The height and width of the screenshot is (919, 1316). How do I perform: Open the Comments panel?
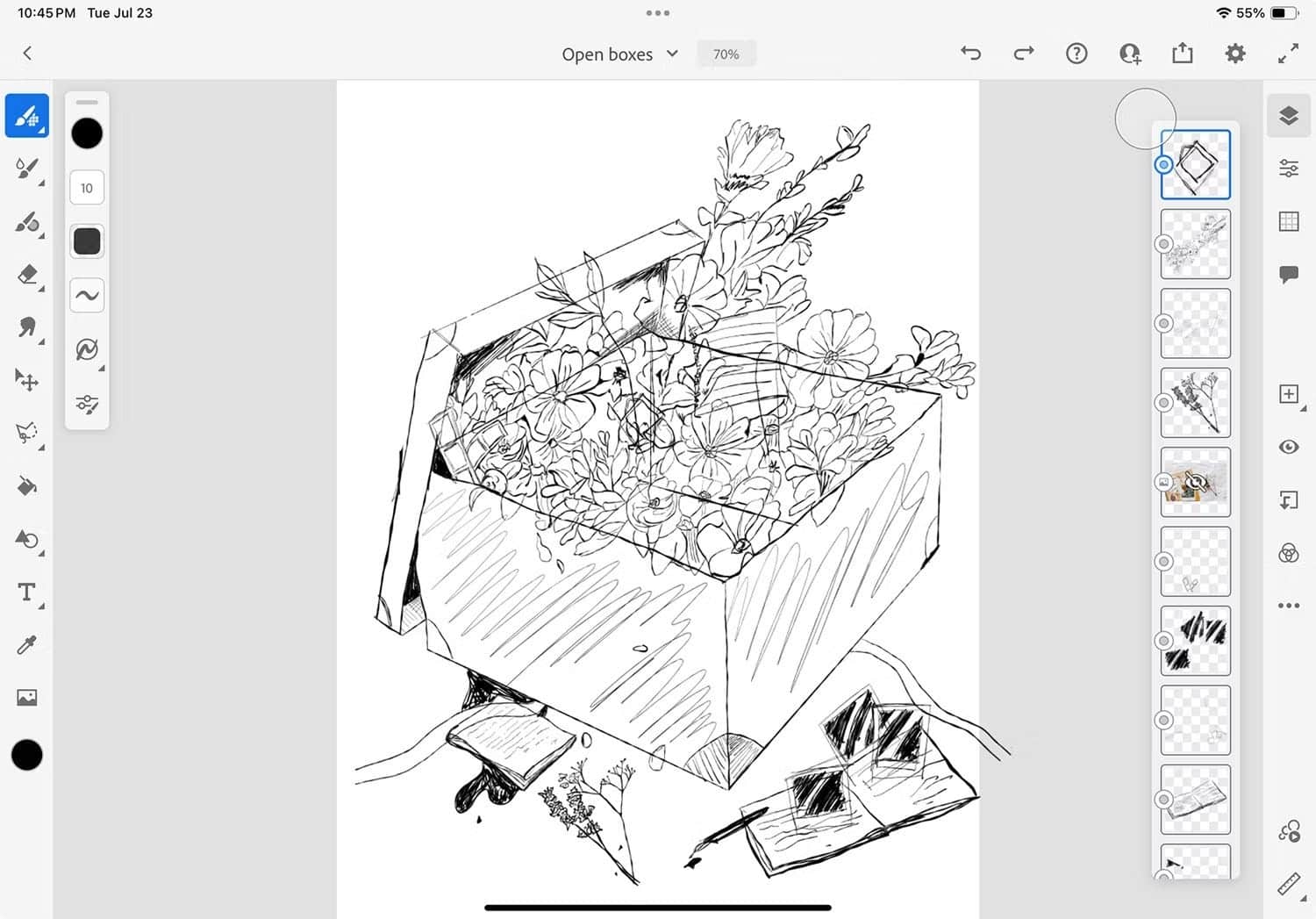coord(1288,272)
